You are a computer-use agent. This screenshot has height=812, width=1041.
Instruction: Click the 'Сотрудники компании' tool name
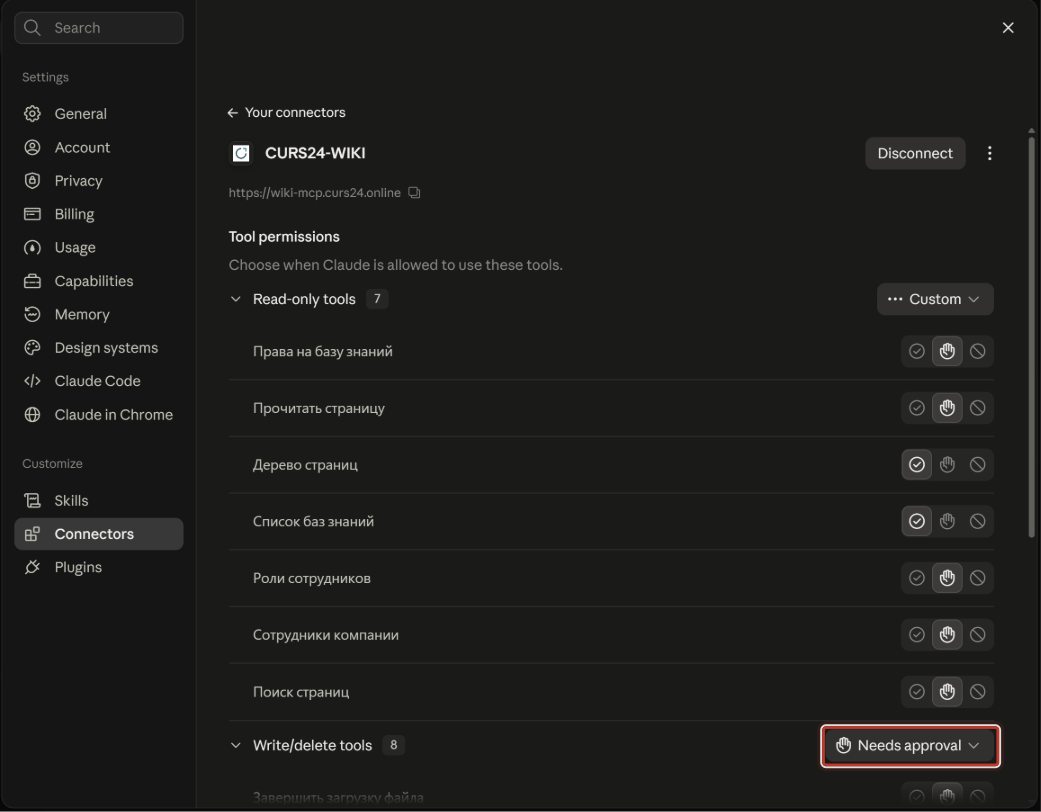[326, 635]
